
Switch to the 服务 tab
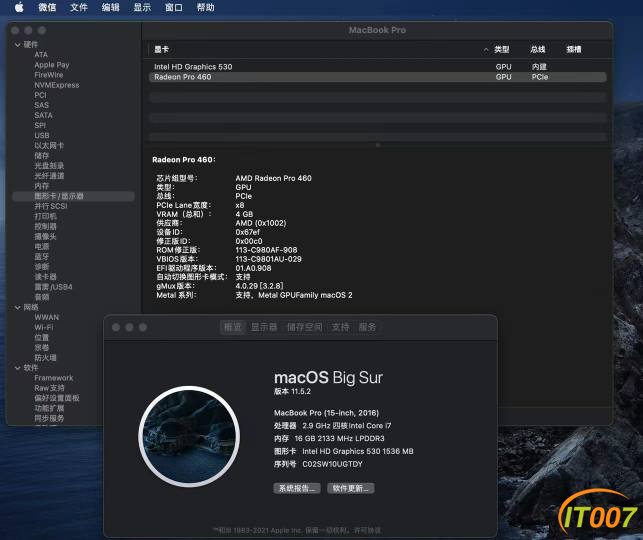point(367,327)
